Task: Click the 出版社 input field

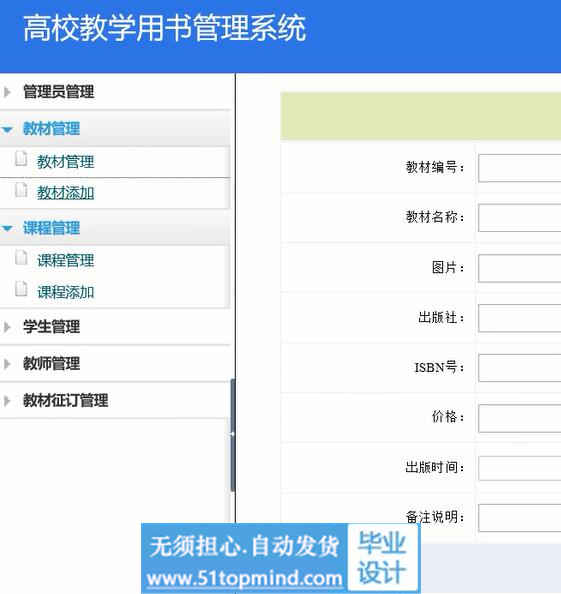Action: pyautogui.click(x=520, y=318)
